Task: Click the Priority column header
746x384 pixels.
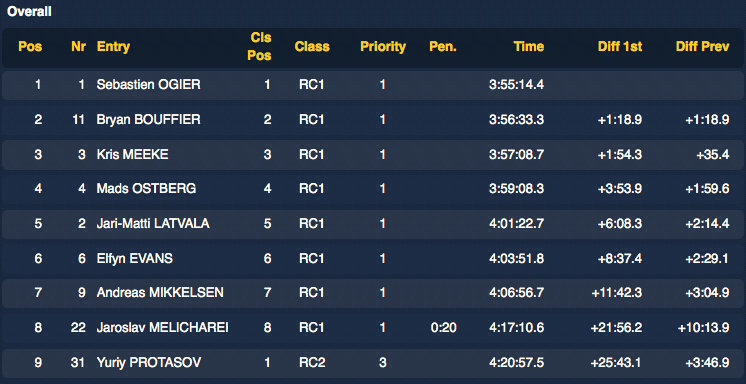Action: point(383,47)
